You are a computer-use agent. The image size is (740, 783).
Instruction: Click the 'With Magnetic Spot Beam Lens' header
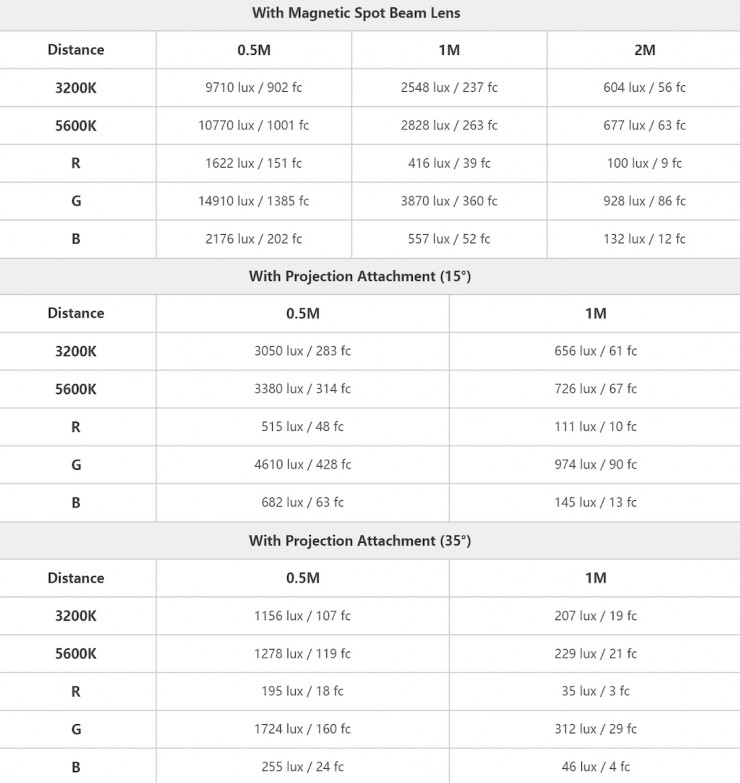coord(370,13)
